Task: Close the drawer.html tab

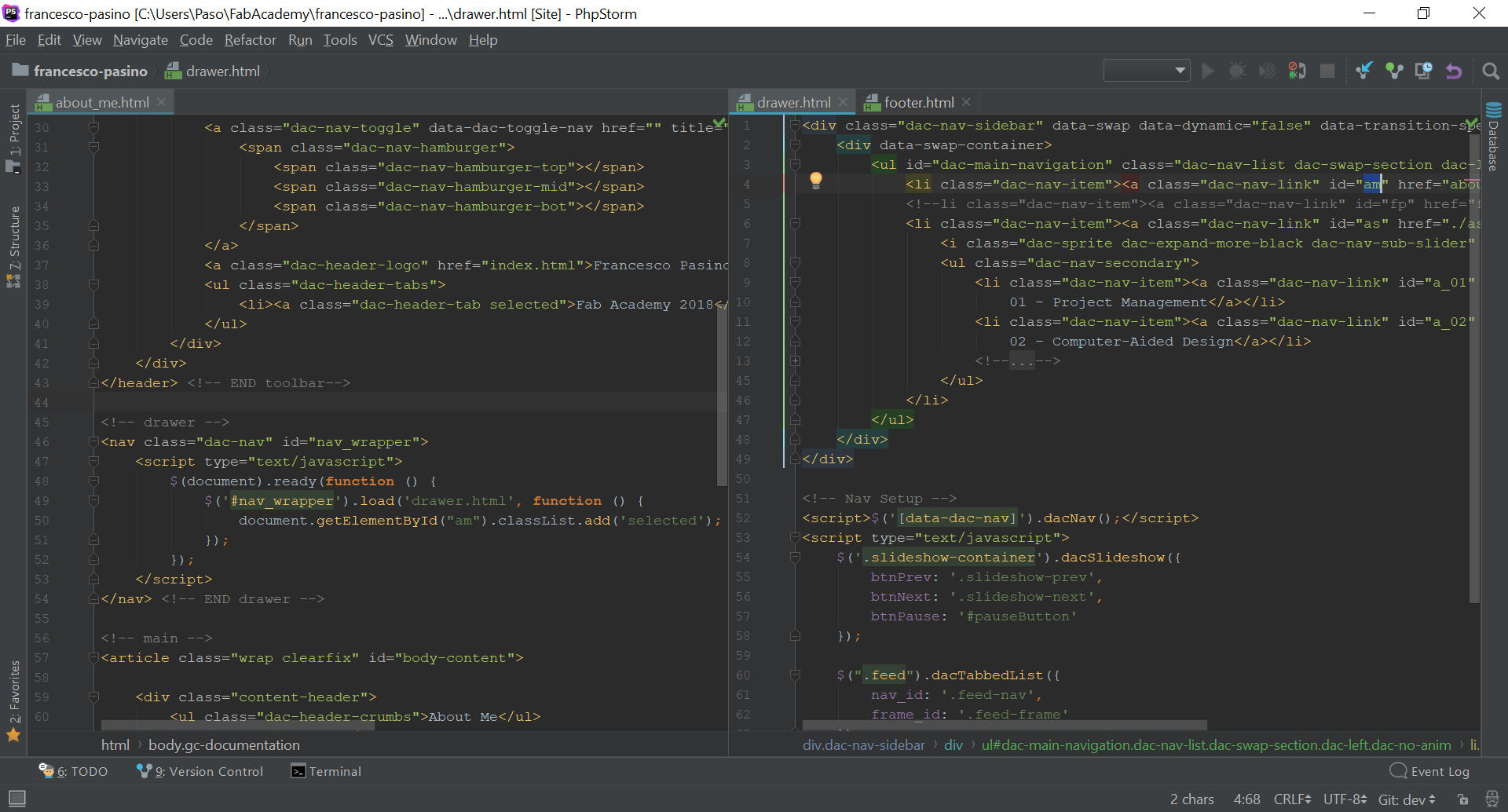Action: click(843, 102)
